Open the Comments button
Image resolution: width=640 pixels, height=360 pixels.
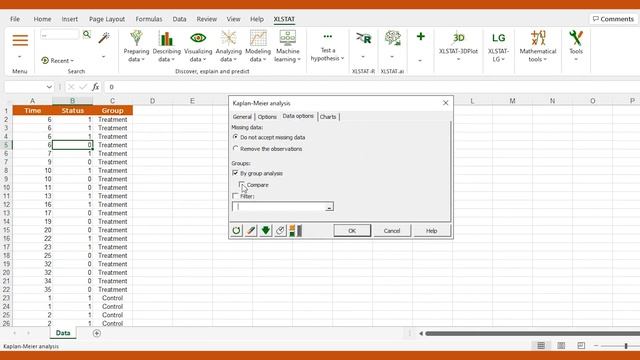coord(613,19)
